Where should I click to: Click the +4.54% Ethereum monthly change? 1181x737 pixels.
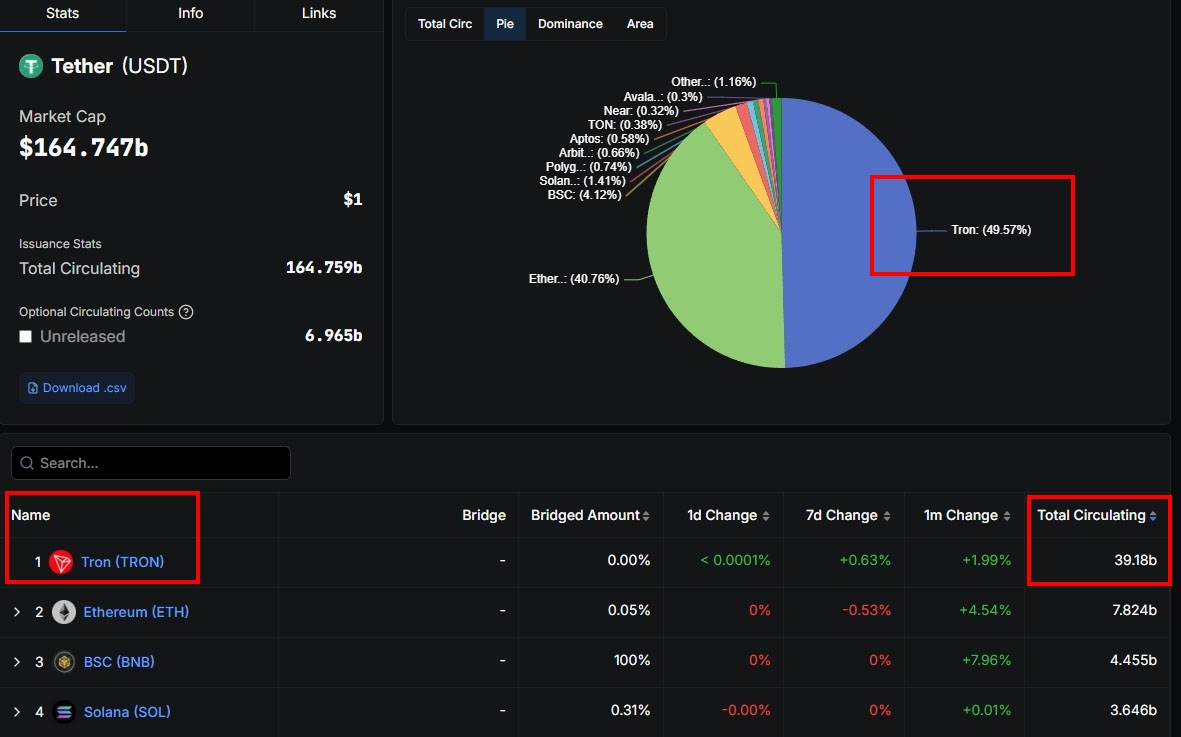coord(985,610)
